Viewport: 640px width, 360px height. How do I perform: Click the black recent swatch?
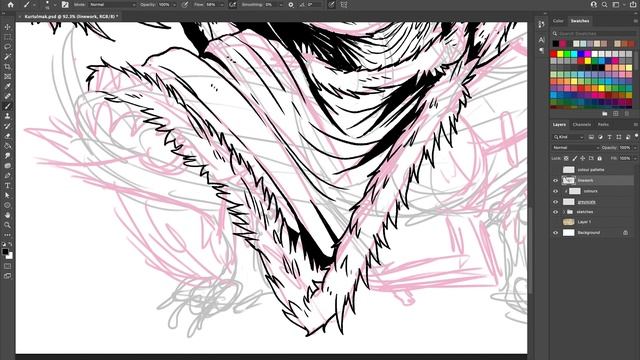556,44
